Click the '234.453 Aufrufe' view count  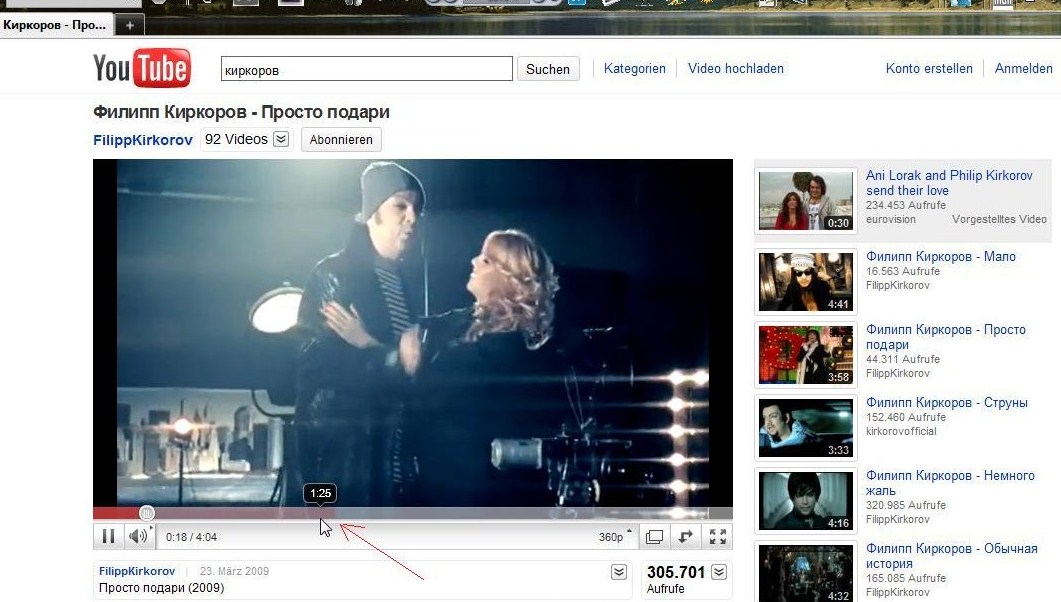(906, 205)
